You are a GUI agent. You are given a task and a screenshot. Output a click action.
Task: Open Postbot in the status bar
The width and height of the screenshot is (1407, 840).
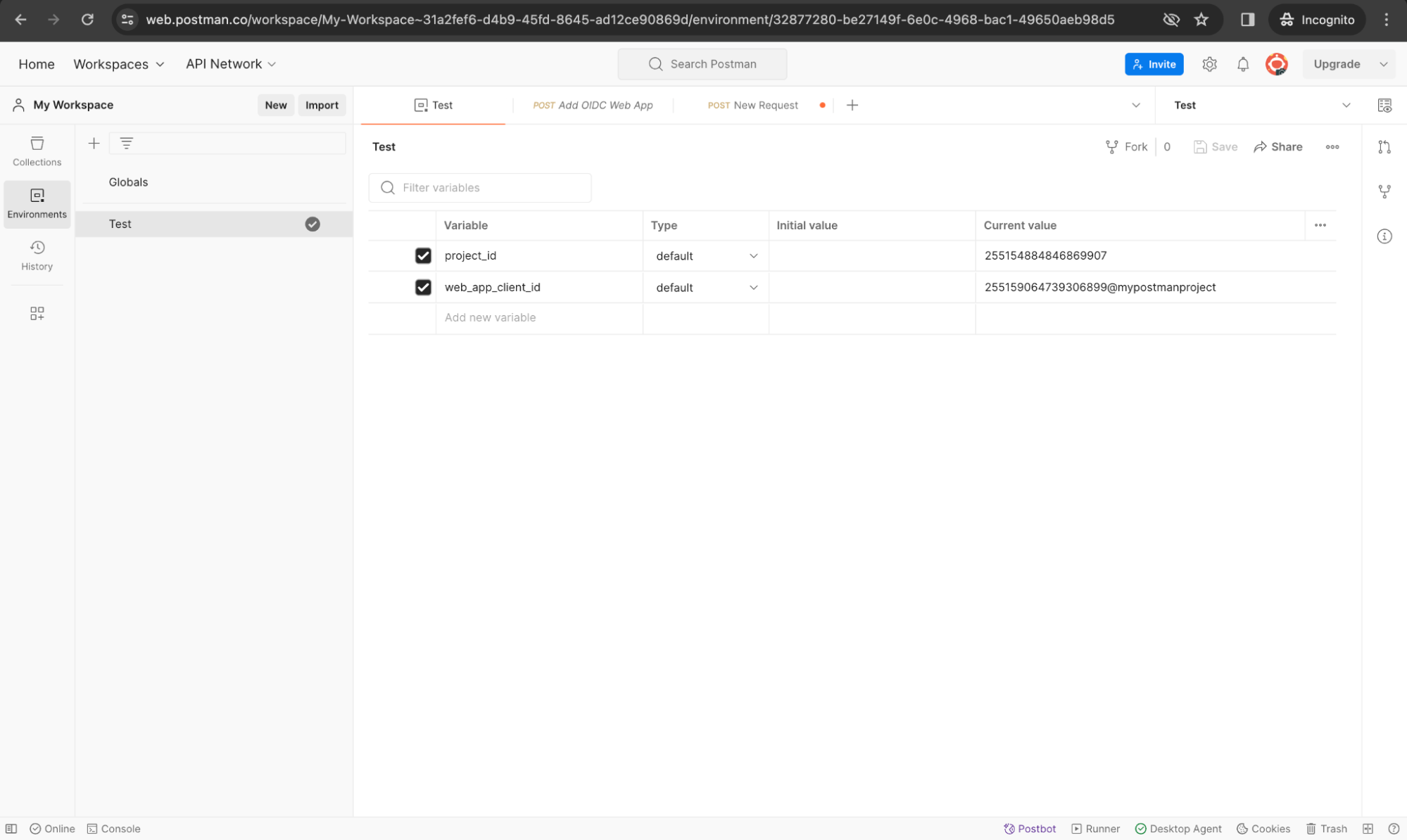click(1030, 828)
